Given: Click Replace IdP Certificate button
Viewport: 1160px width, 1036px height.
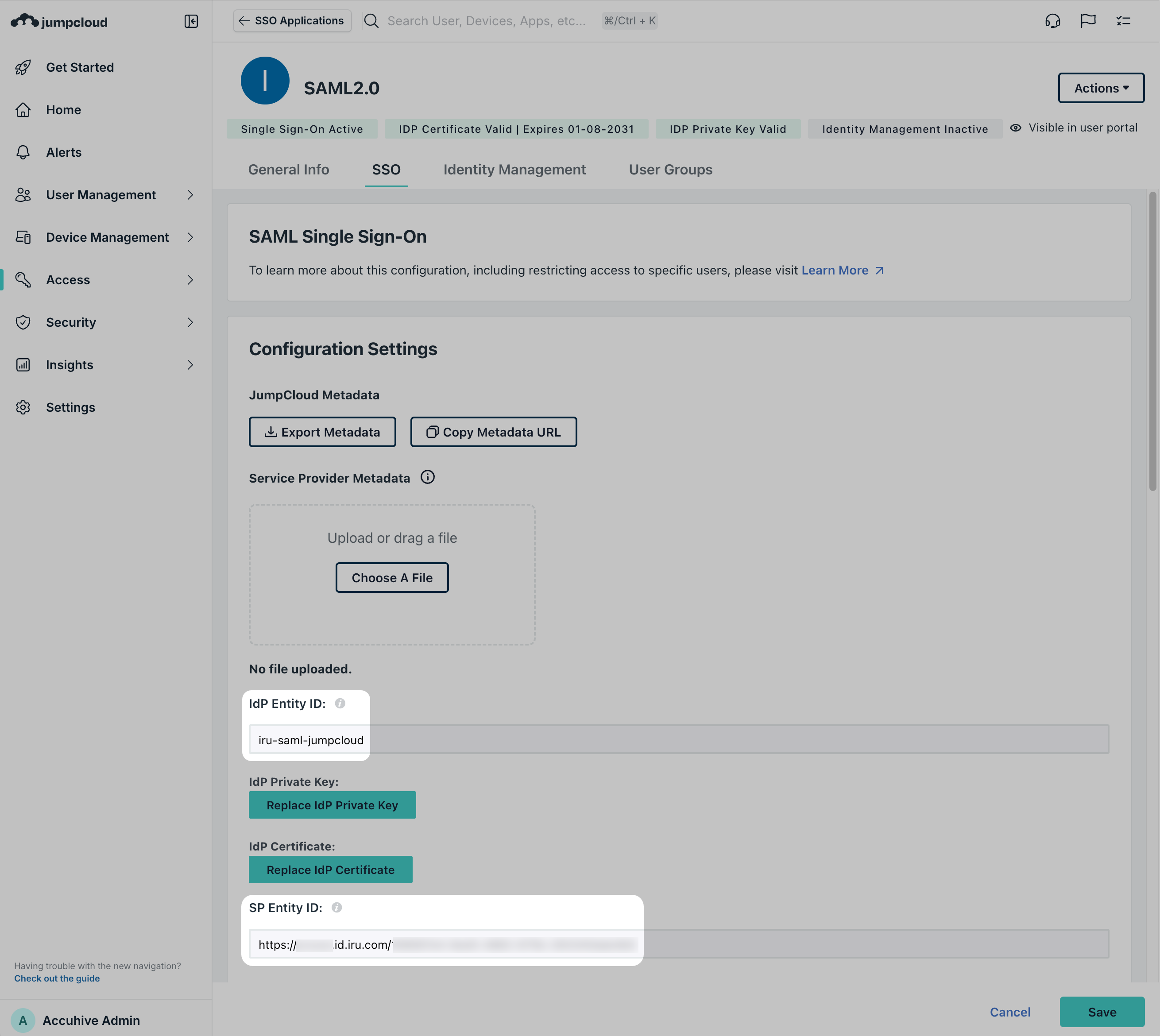Looking at the screenshot, I should click(331, 870).
